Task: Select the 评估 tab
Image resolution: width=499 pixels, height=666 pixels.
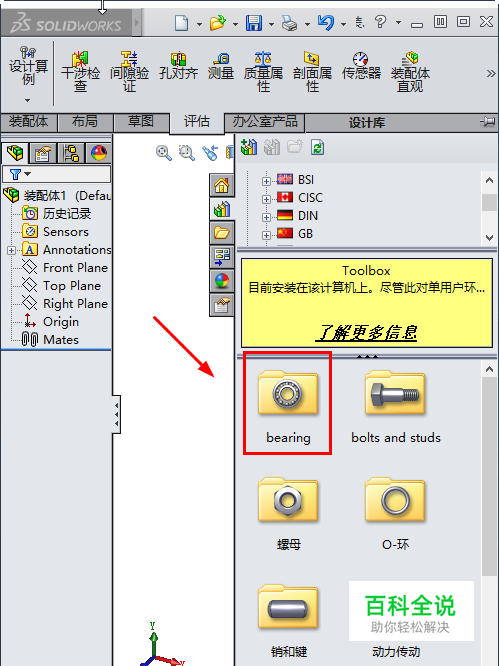Action: coord(197,122)
